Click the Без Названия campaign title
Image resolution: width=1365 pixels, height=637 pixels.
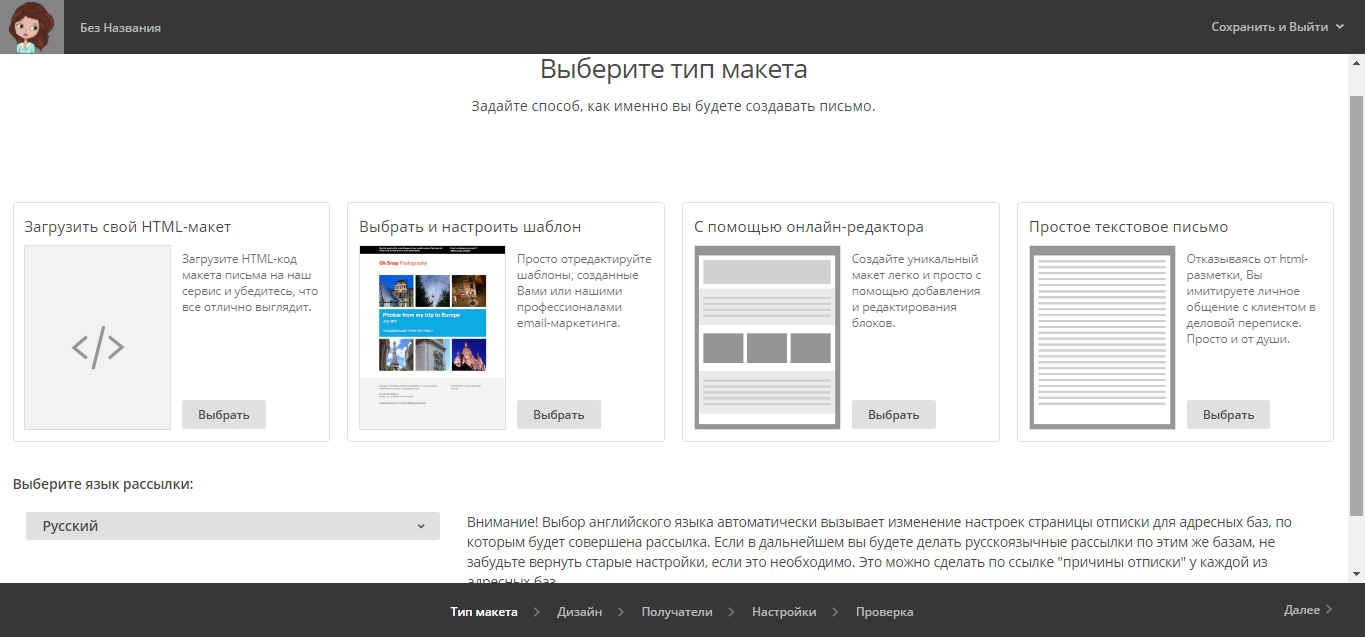click(120, 28)
